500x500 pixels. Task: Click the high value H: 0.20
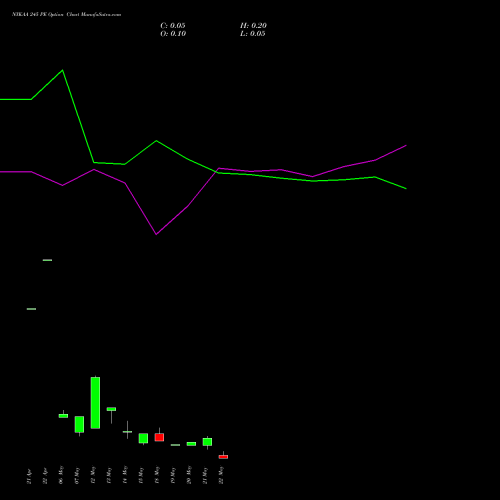253,26
